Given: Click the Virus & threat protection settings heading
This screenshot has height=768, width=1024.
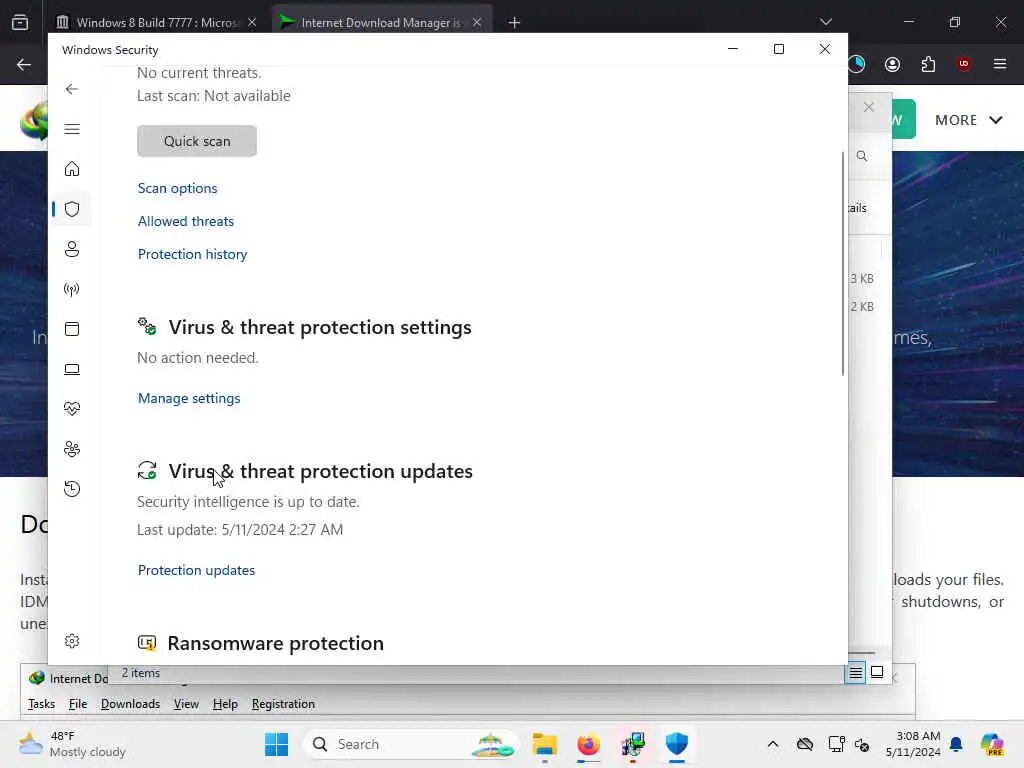Looking at the screenshot, I should click(x=320, y=327).
